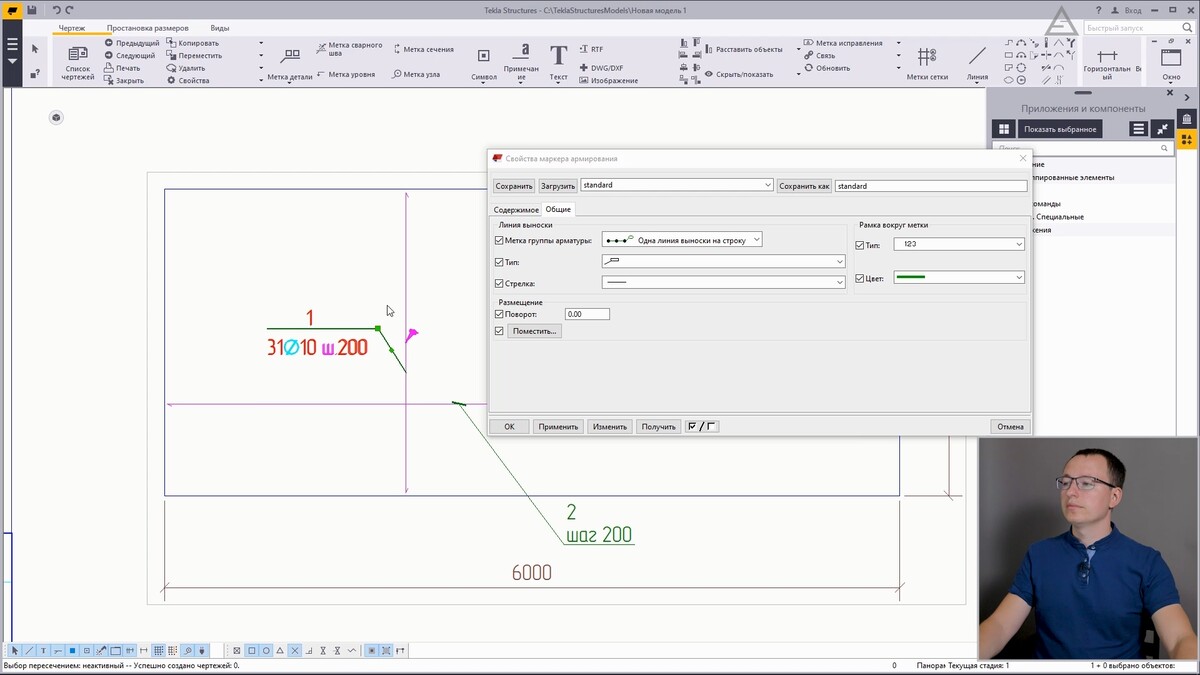Expand the frame type 123 dropdown
This screenshot has height=675, width=1200.
click(958, 245)
